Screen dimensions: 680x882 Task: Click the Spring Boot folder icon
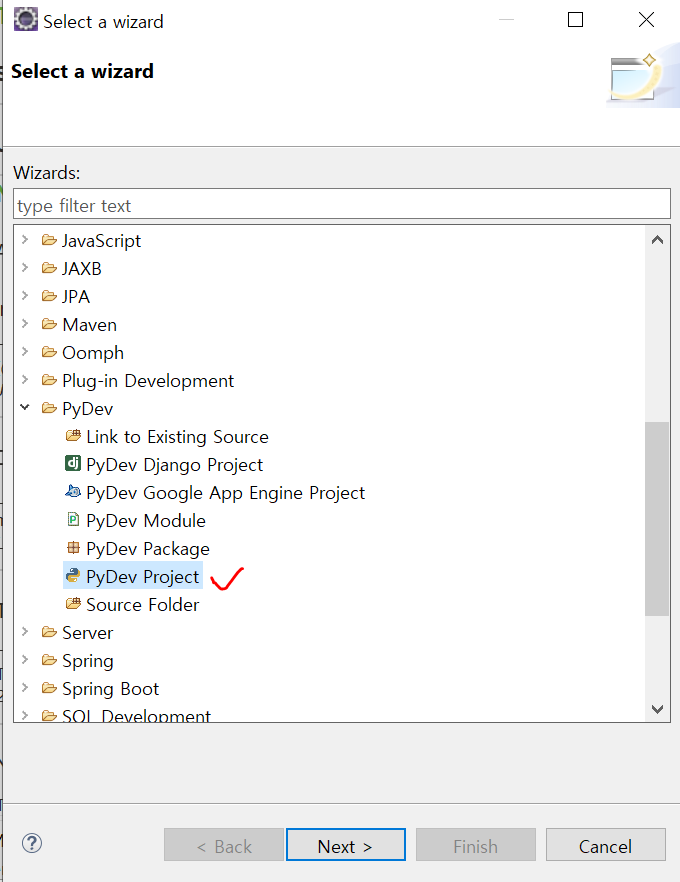pyautogui.click(x=49, y=688)
